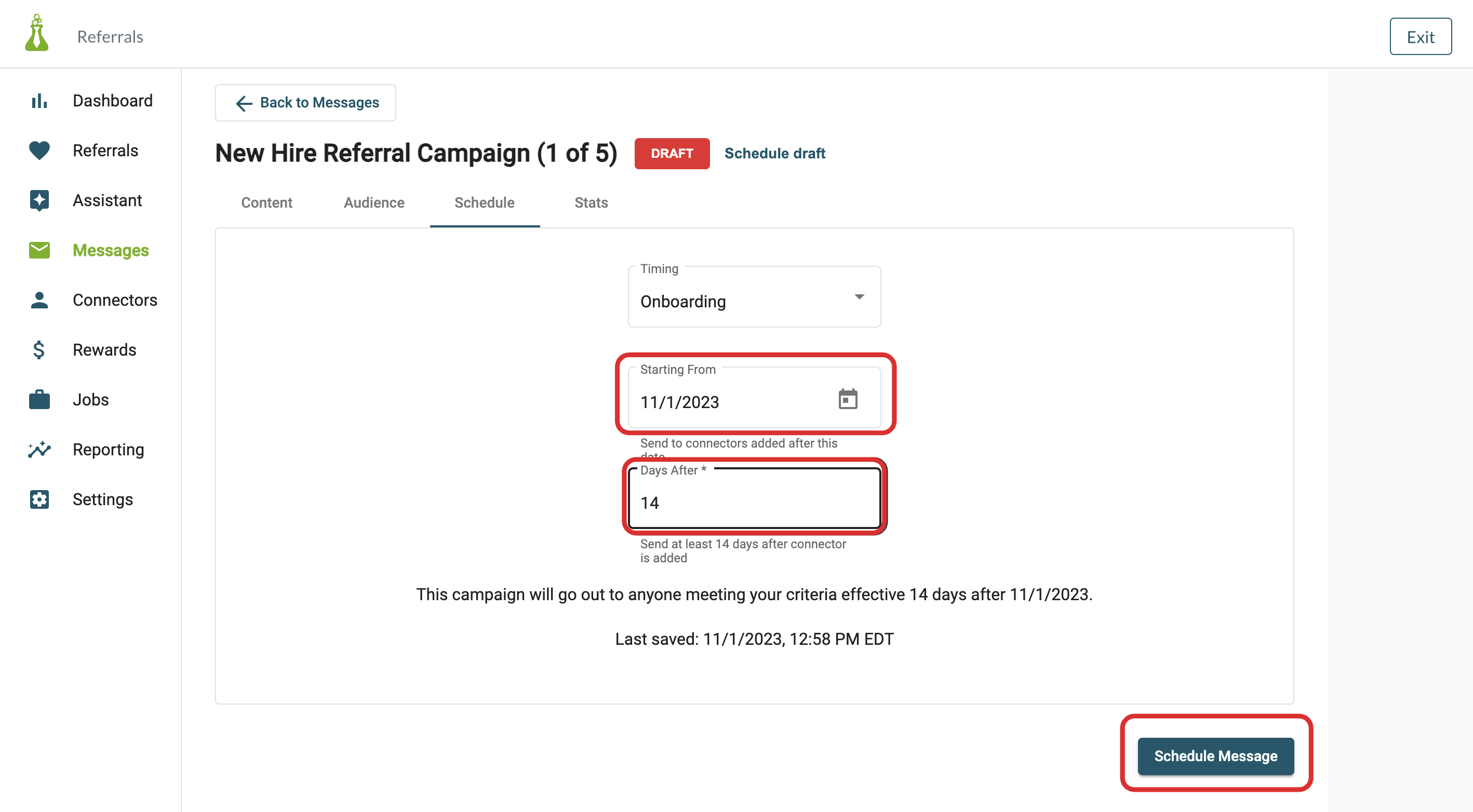Switch to the Content tab
The image size is (1473, 812).
[266, 202]
